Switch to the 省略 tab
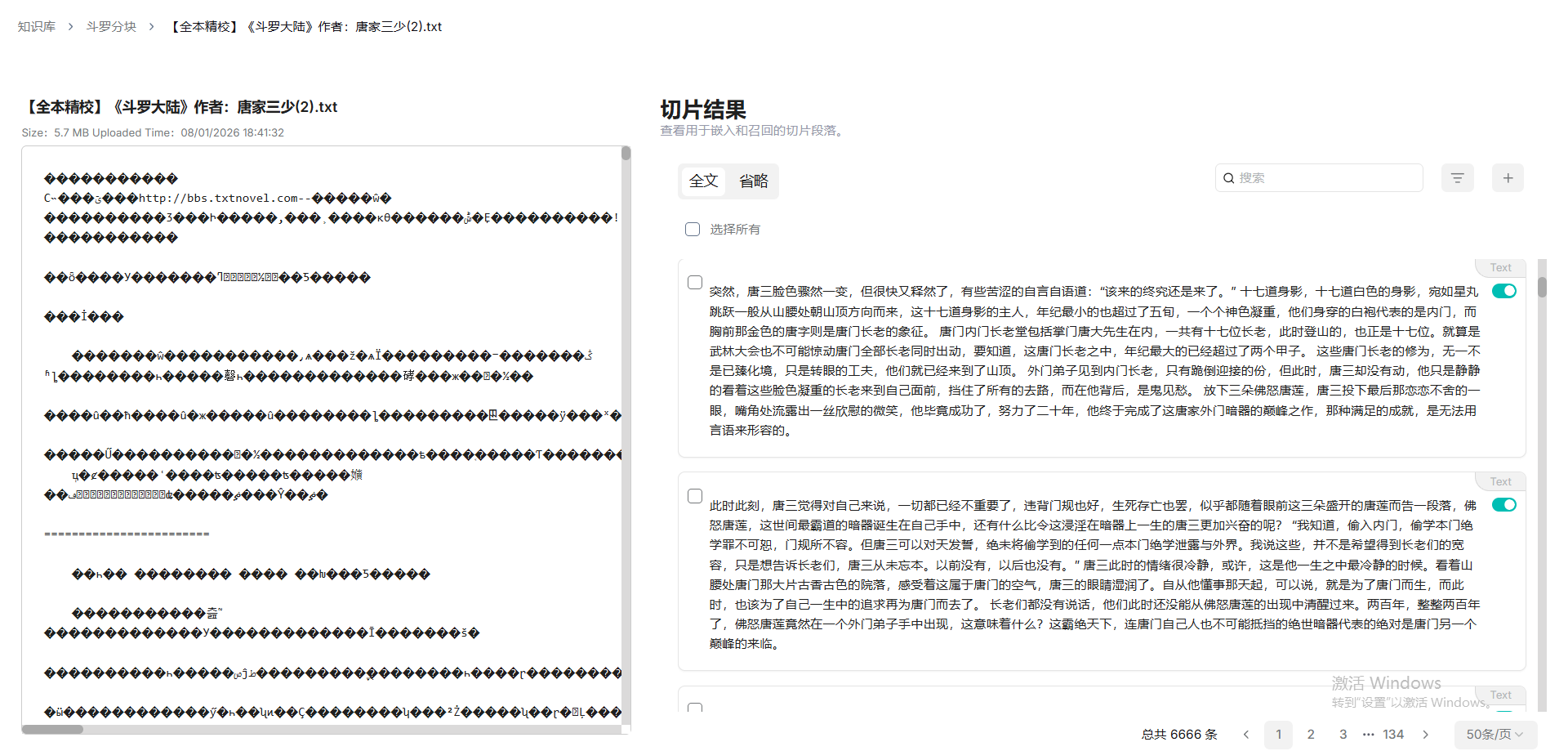 point(753,181)
